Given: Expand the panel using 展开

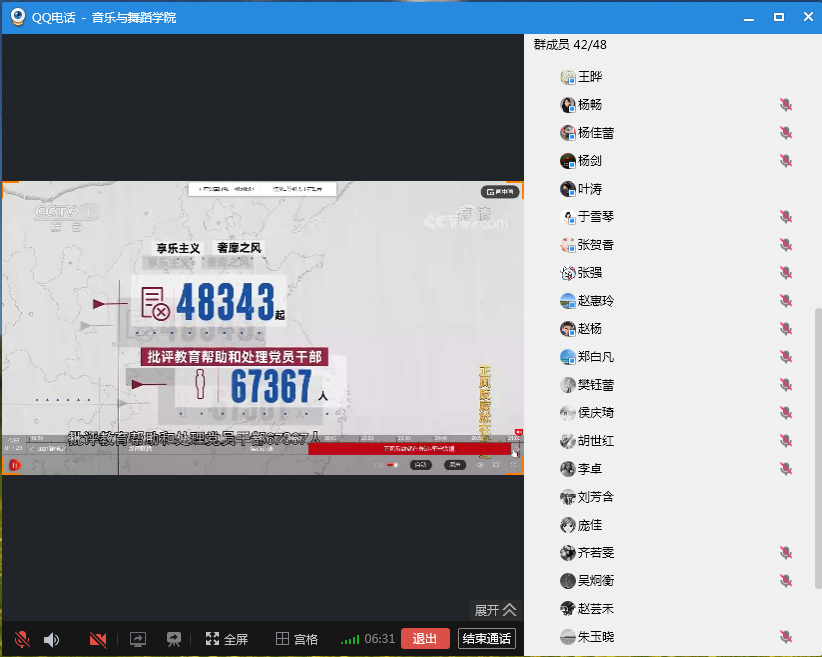Looking at the screenshot, I should tap(495, 609).
